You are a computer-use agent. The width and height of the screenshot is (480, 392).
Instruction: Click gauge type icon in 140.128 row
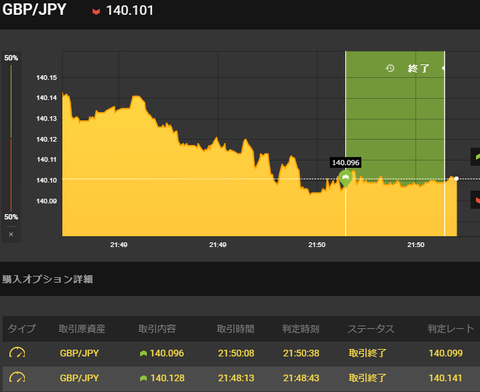(17, 378)
